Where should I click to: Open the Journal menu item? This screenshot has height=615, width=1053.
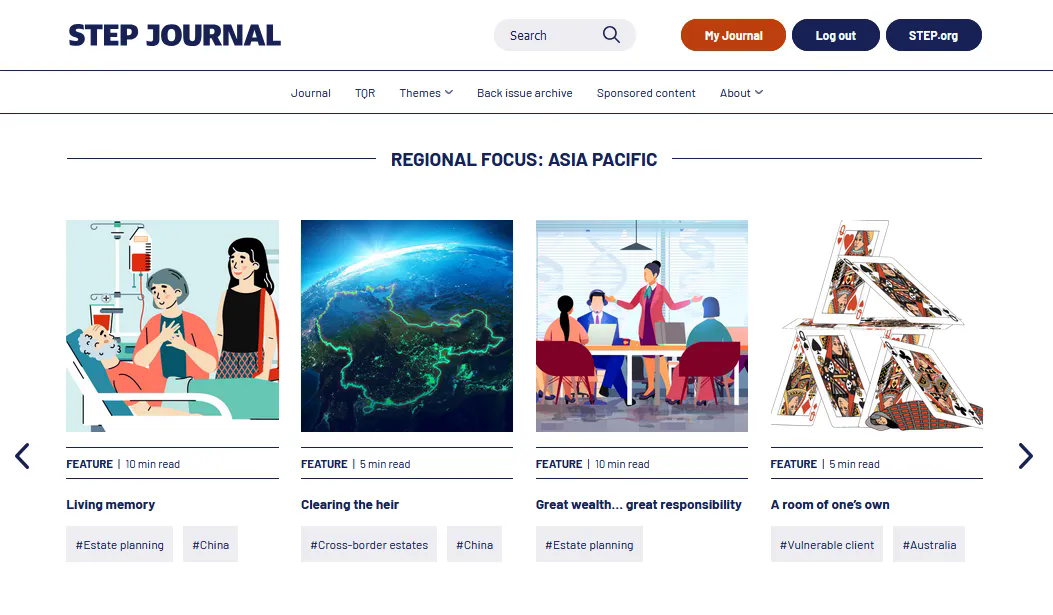(310, 93)
